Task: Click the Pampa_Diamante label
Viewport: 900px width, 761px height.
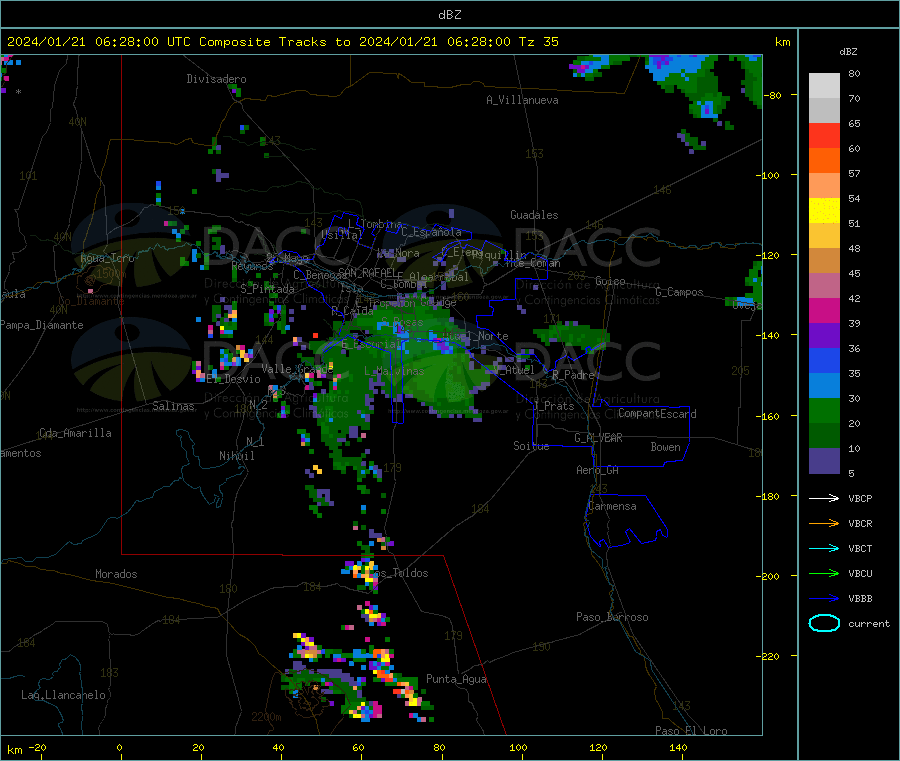Action: [42, 325]
